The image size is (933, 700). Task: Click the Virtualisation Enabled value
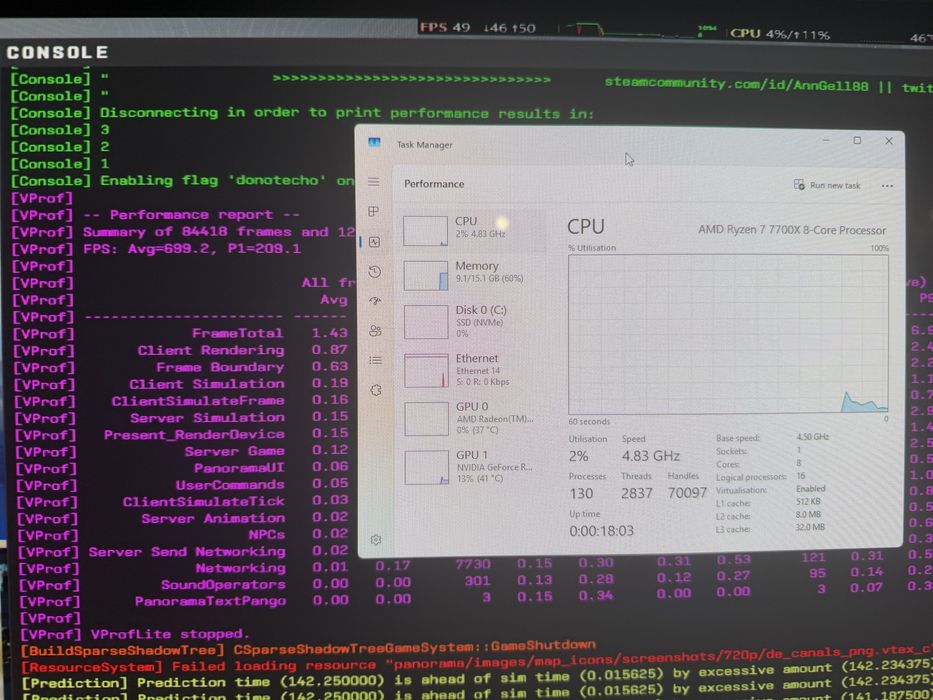(x=810, y=488)
